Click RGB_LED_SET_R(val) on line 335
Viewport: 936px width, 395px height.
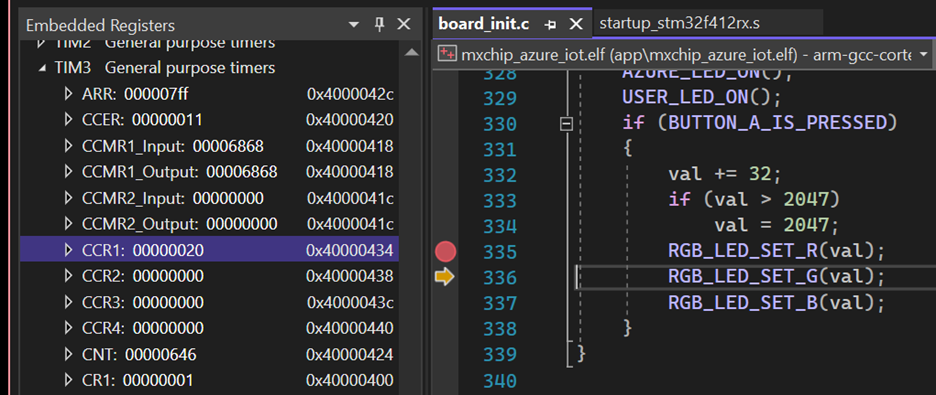click(x=776, y=251)
